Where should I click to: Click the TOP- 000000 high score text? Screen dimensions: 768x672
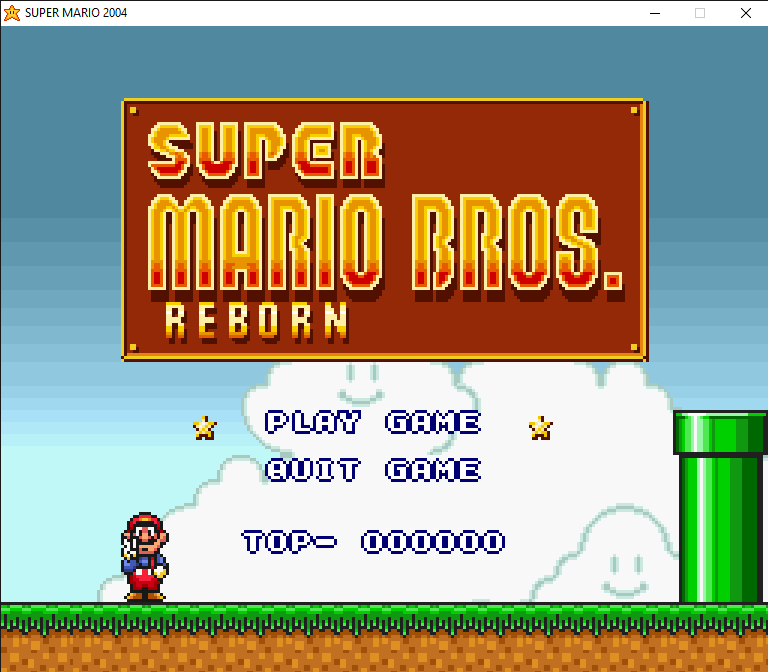[373, 542]
